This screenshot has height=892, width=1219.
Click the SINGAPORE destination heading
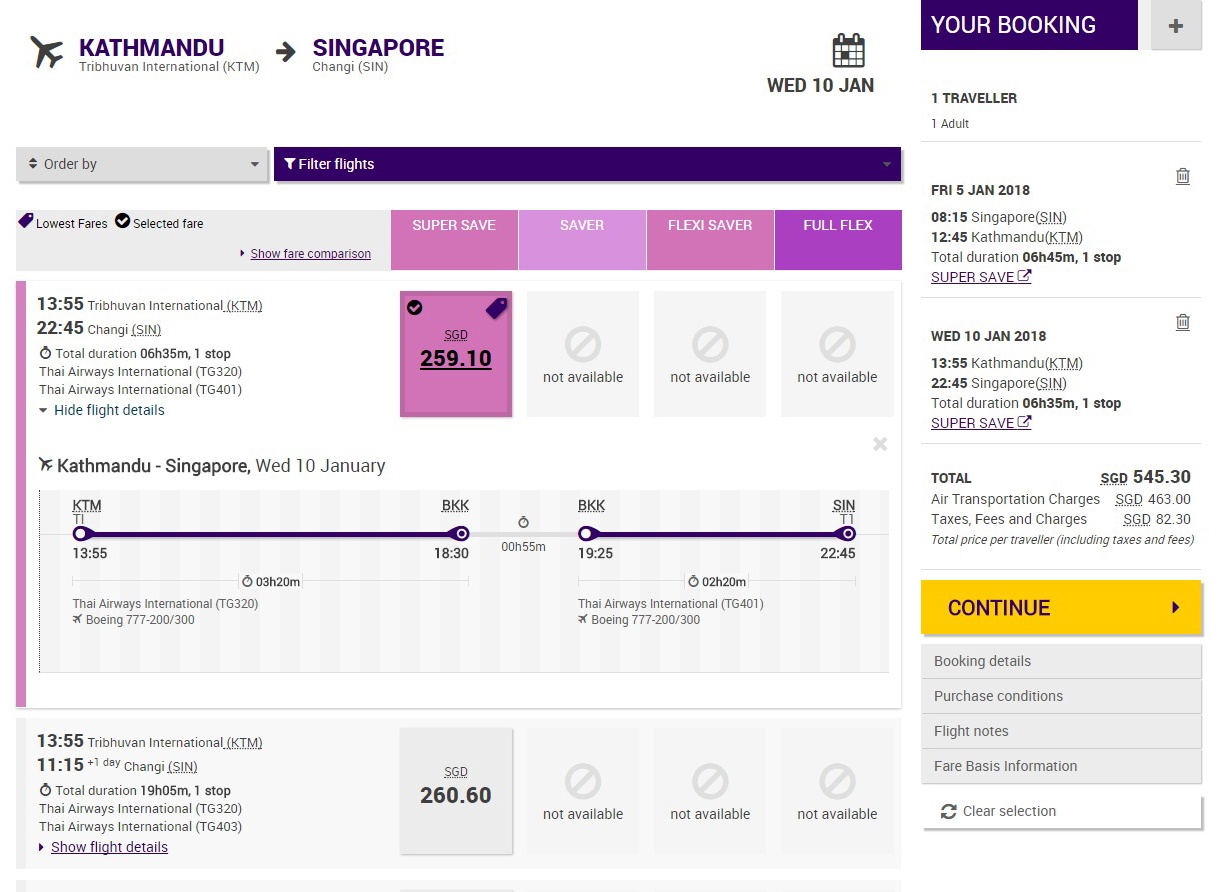pyautogui.click(x=378, y=47)
